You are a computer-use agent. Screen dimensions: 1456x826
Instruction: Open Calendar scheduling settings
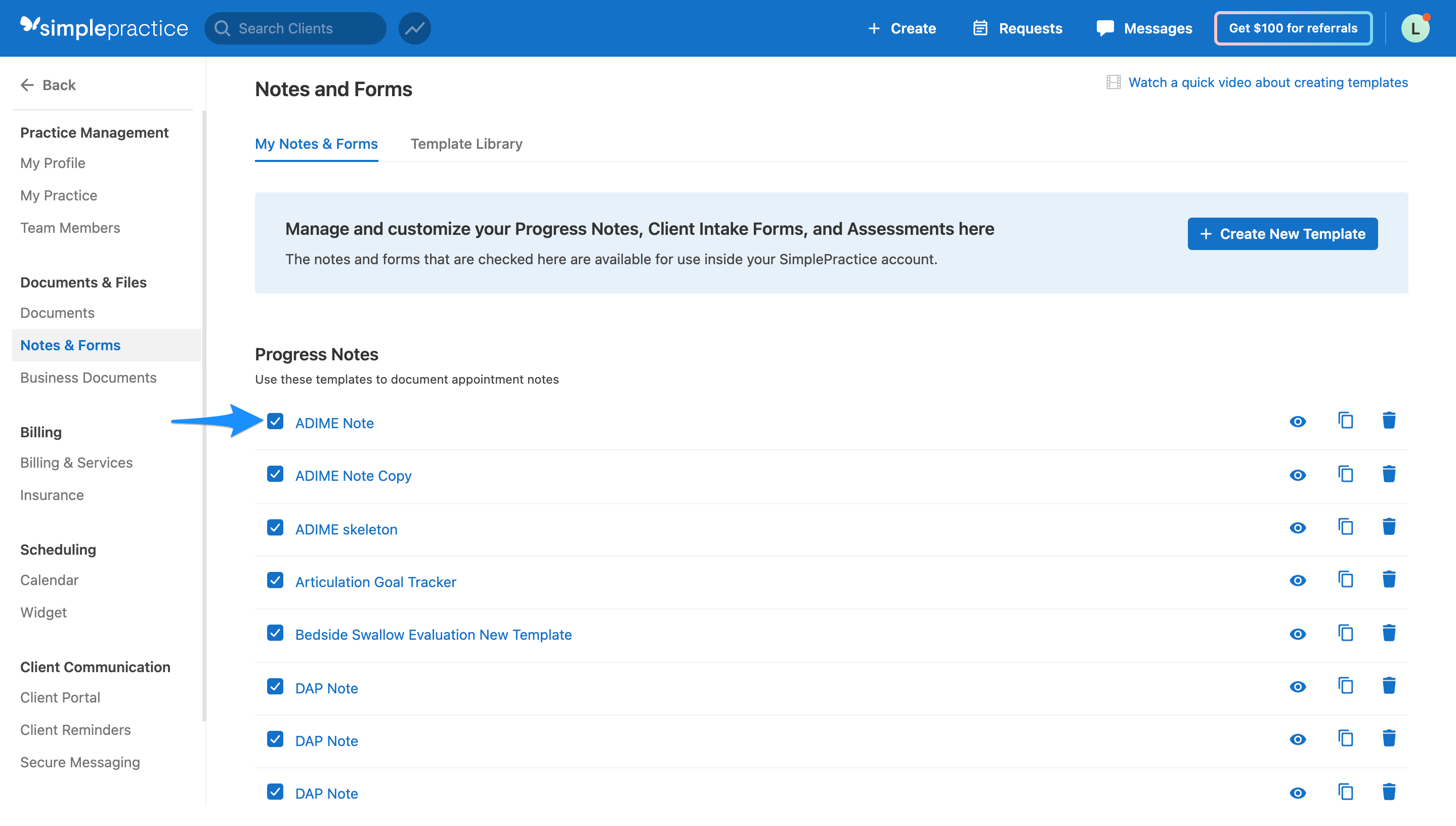(x=50, y=580)
